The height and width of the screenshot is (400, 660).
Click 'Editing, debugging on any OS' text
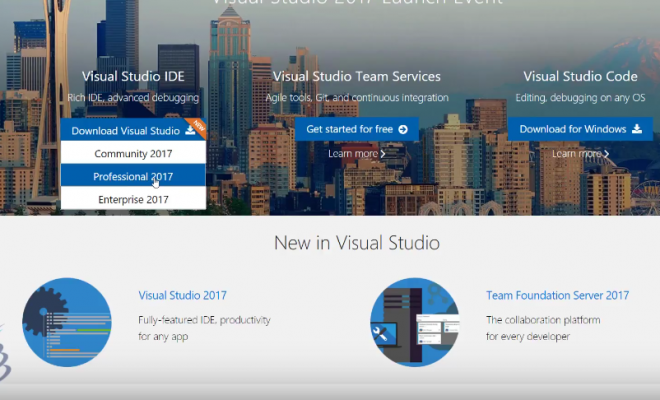580,98
